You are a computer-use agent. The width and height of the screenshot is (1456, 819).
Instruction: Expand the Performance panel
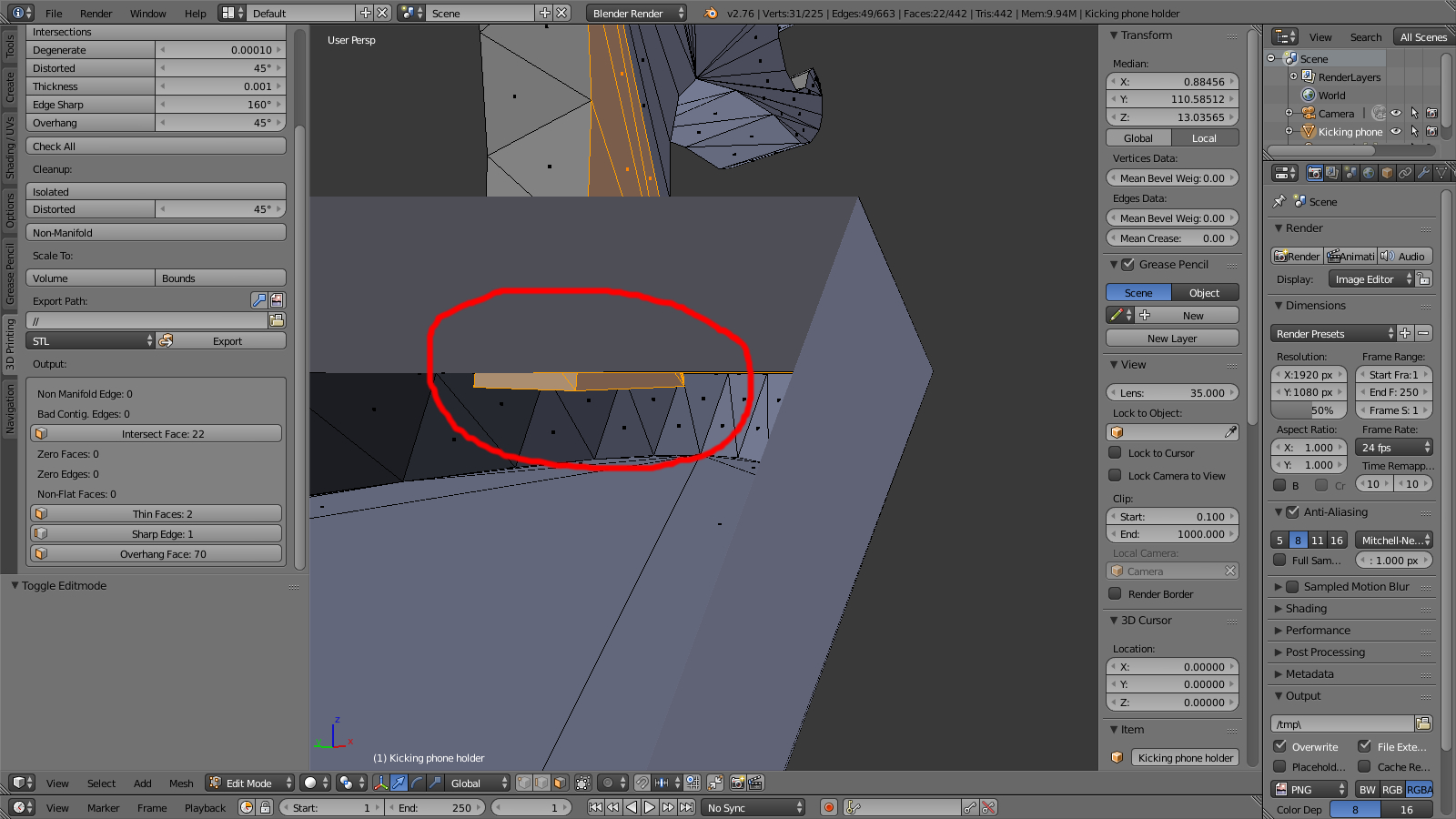pyautogui.click(x=1317, y=631)
